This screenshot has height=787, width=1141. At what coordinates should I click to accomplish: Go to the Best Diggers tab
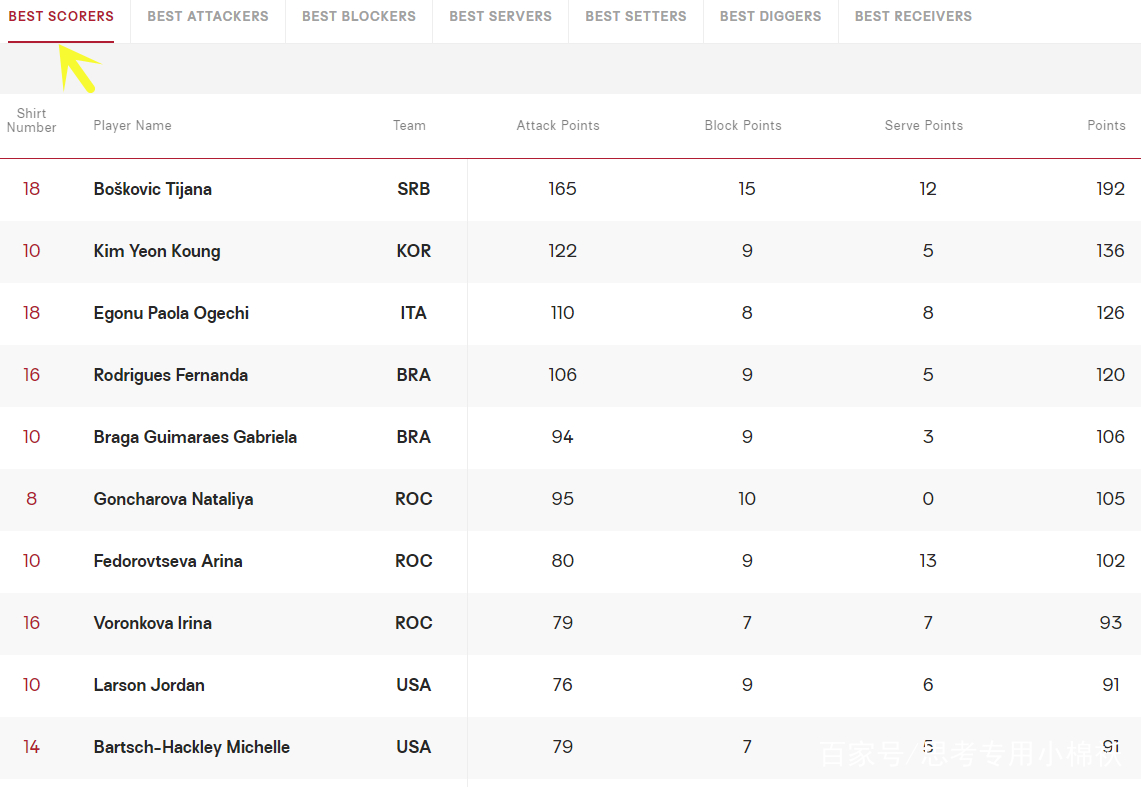[770, 16]
